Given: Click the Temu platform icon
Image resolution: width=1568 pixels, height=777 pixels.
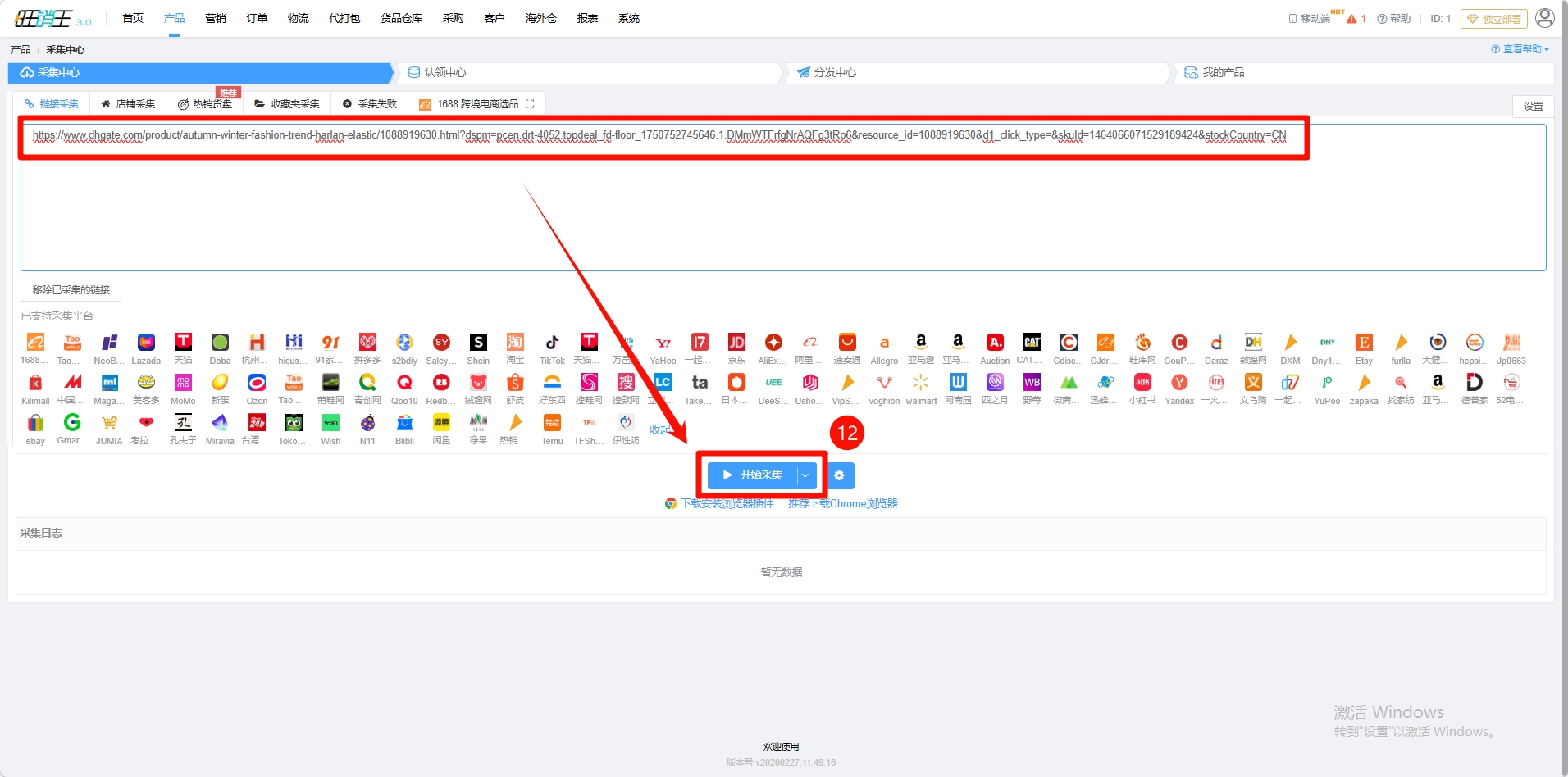Looking at the screenshot, I should tap(552, 423).
